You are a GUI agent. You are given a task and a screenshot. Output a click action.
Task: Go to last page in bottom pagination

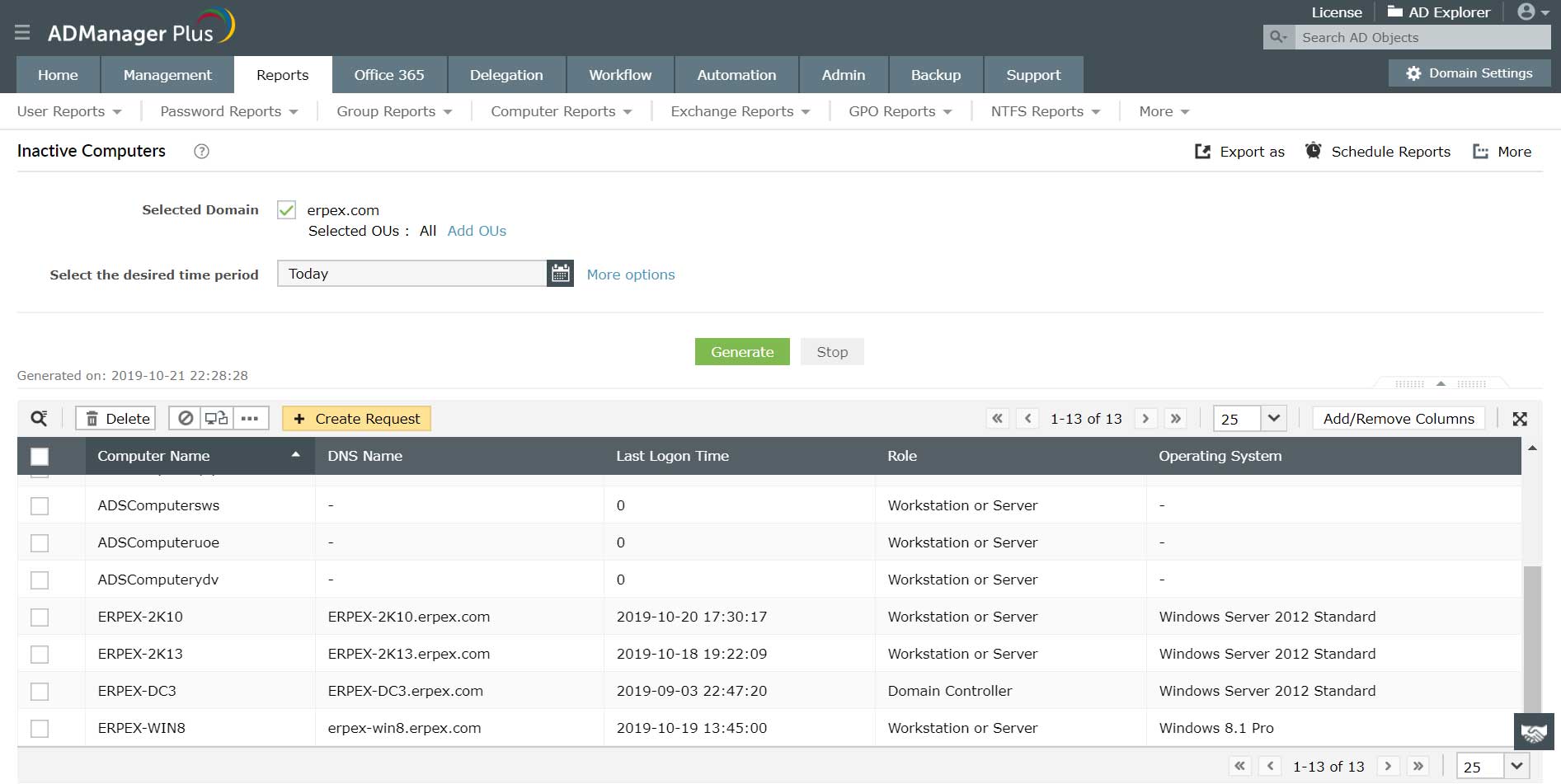[1418, 766]
